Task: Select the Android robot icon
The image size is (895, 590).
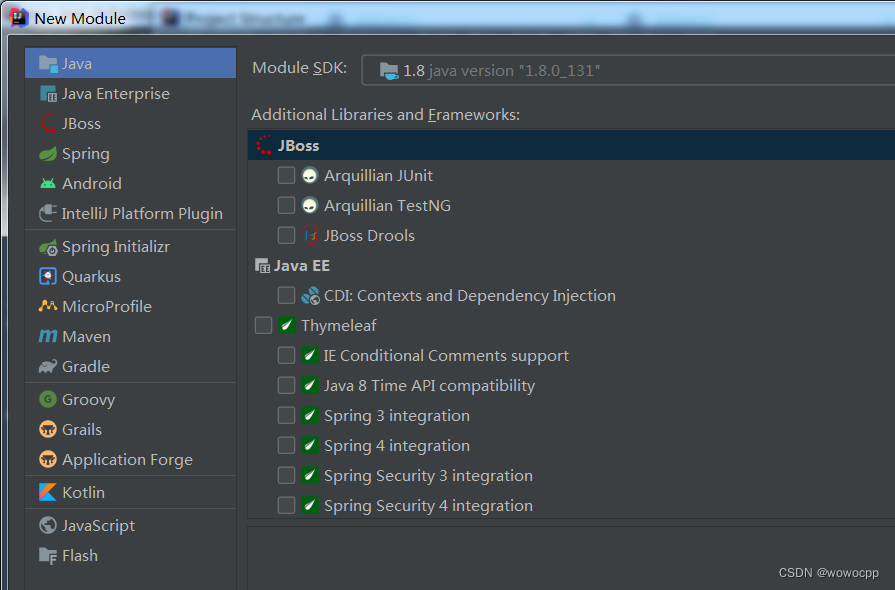Action: coord(48,184)
